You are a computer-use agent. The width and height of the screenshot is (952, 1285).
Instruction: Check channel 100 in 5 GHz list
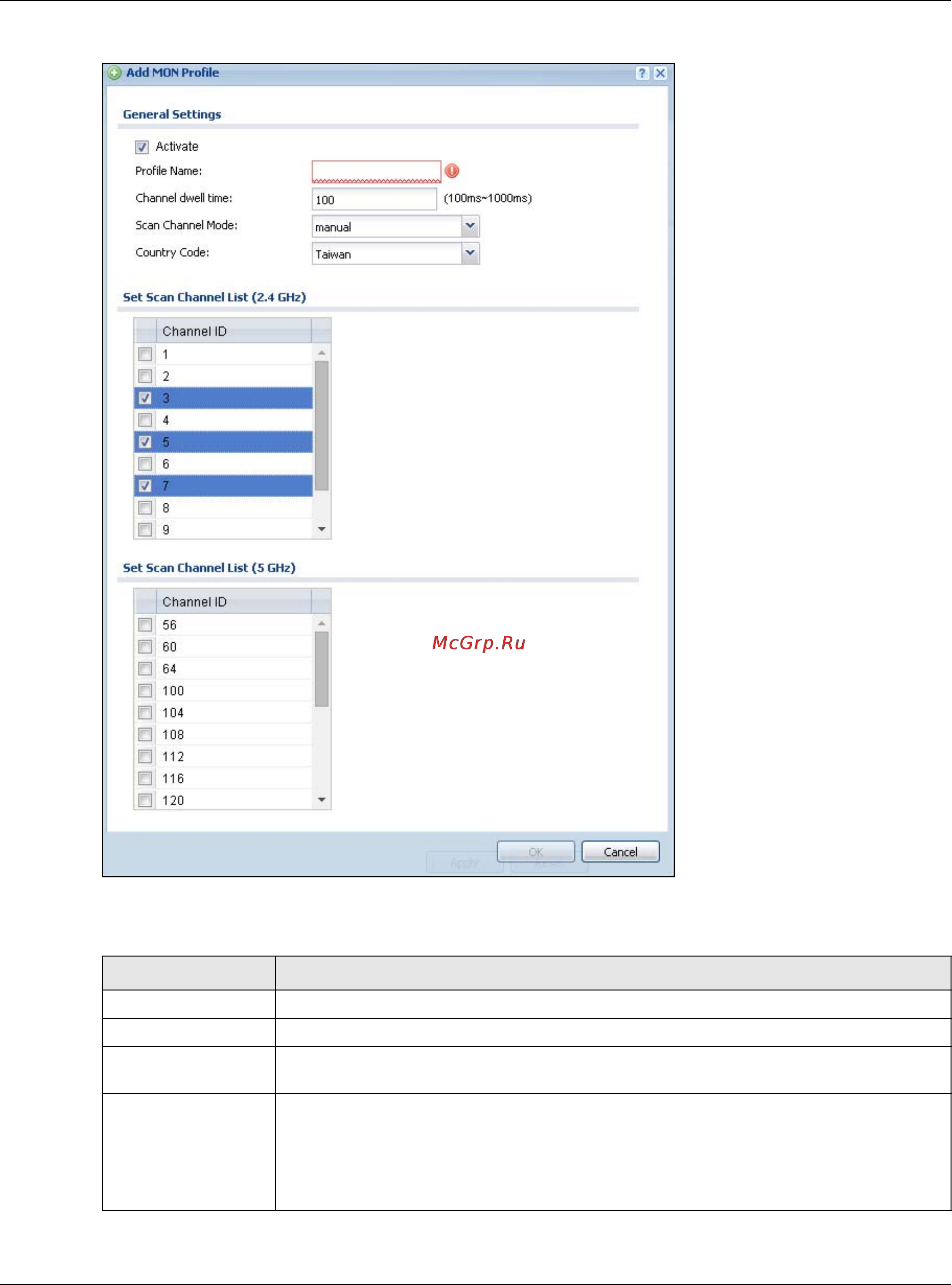tap(145, 690)
